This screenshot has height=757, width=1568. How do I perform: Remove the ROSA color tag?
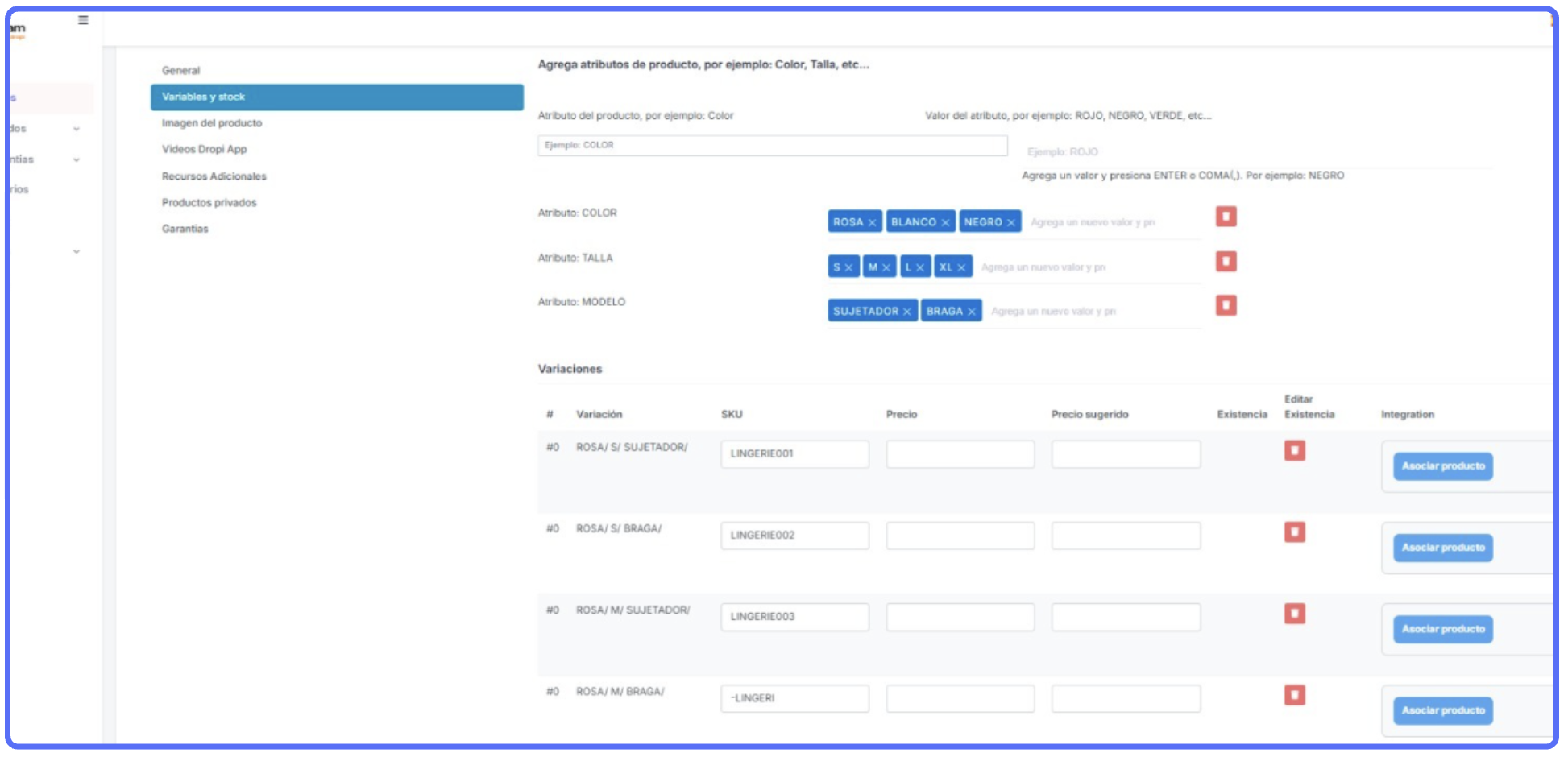872,223
